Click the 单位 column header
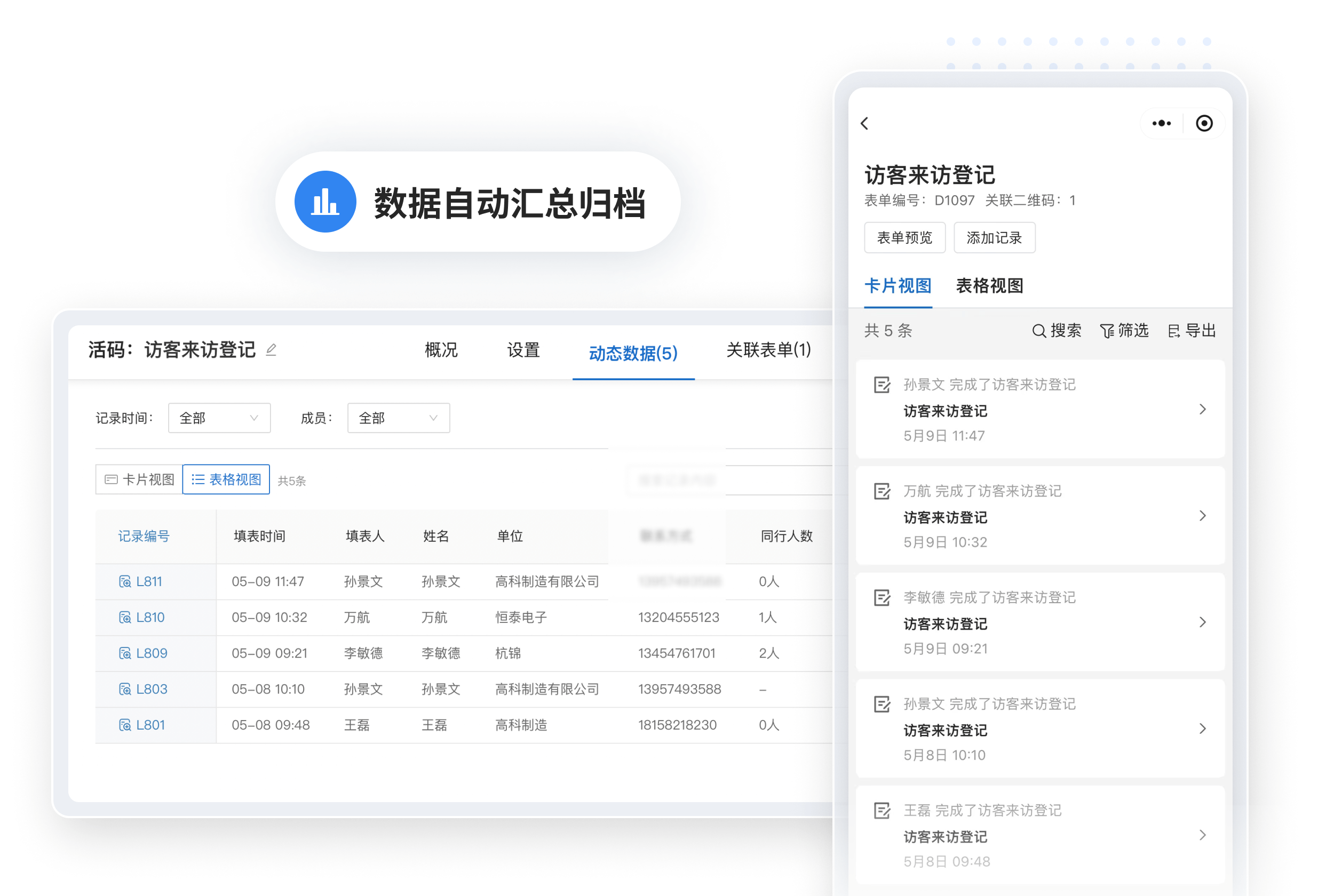This screenshot has height=896, width=1318. click(x=509, y=536)
